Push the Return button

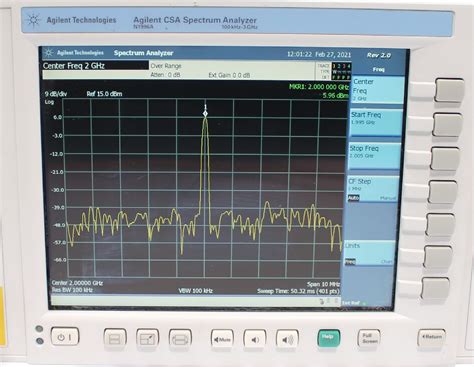tap(431, 337)
